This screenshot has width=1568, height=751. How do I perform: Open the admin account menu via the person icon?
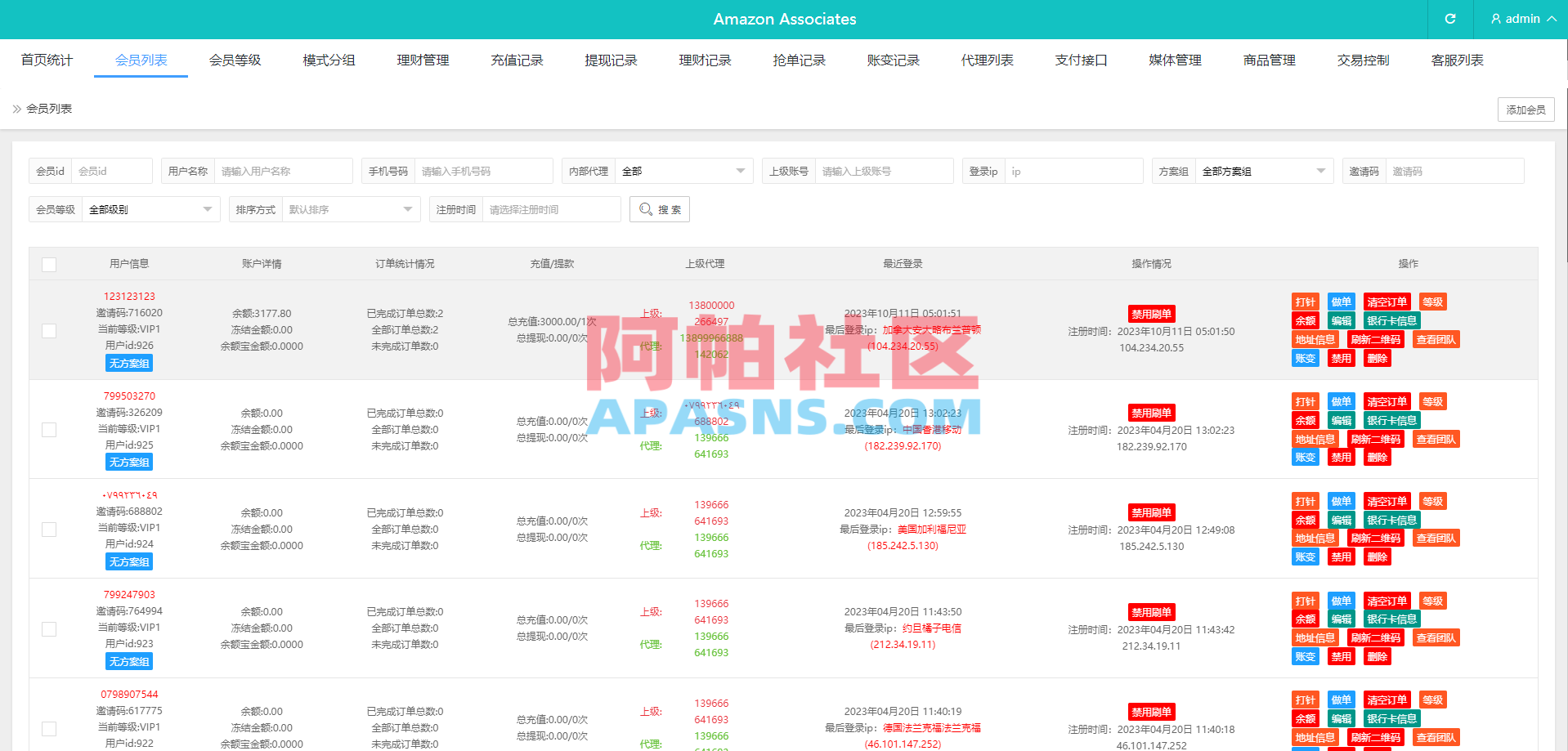pos(1495,19)
